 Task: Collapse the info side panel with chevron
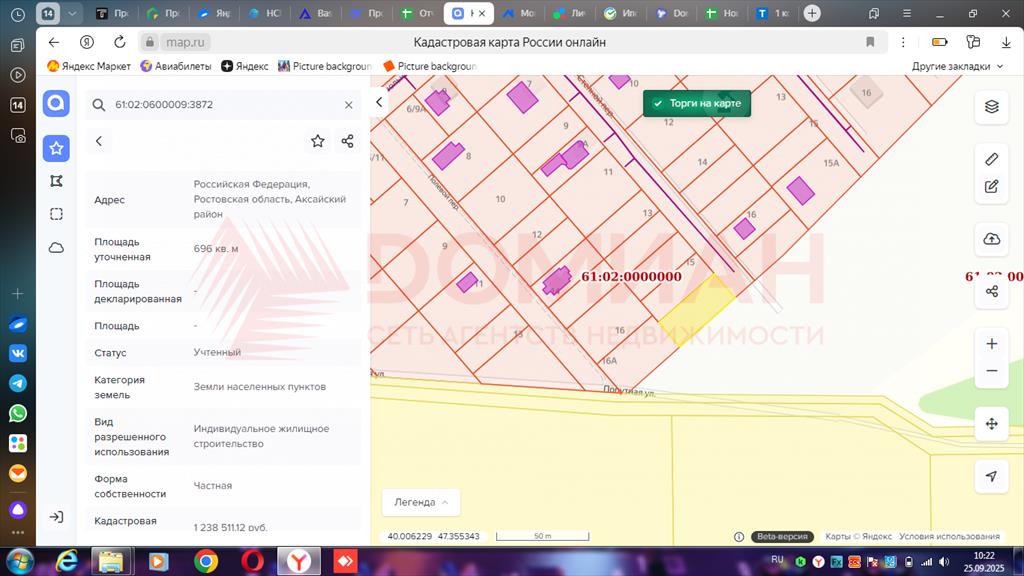point(379,102)
